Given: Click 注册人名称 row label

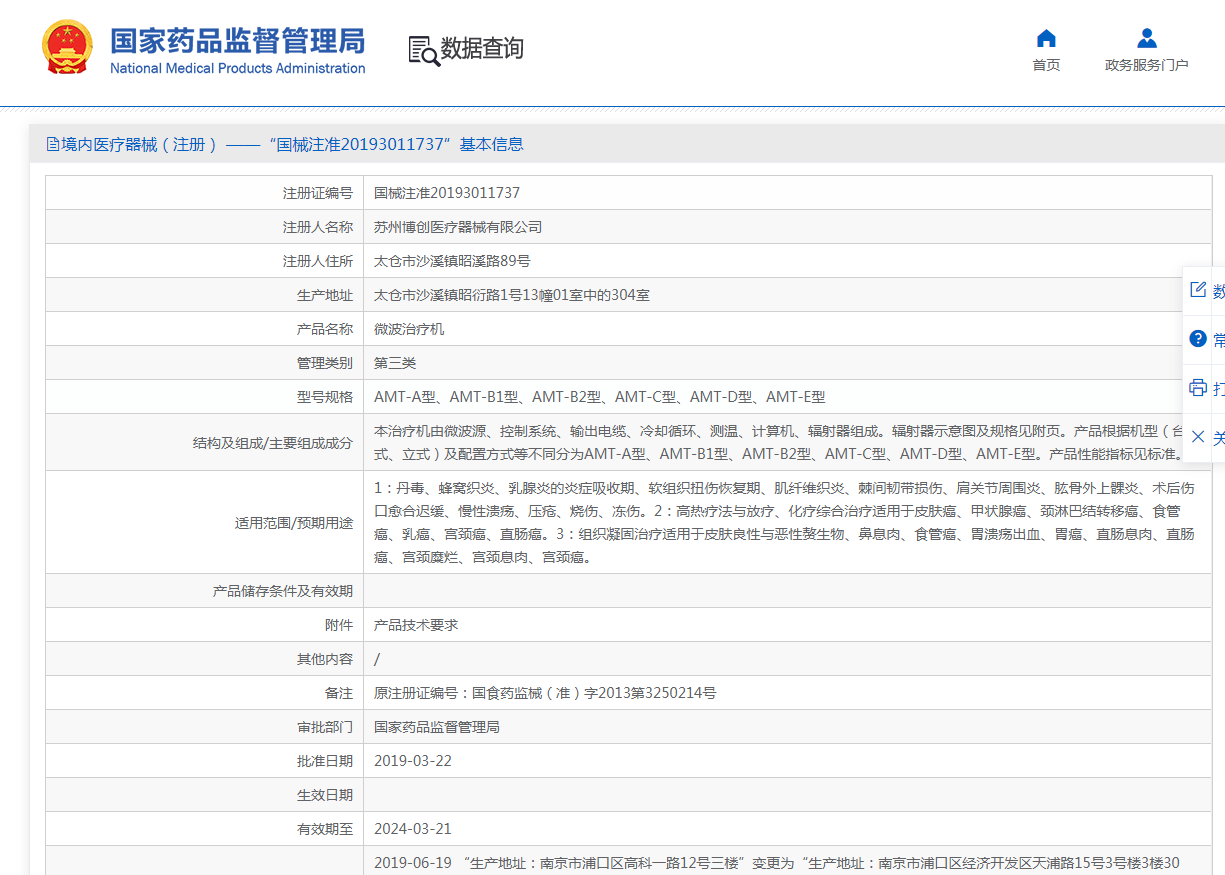Looking at the screenshot, I should click(318, 227).
